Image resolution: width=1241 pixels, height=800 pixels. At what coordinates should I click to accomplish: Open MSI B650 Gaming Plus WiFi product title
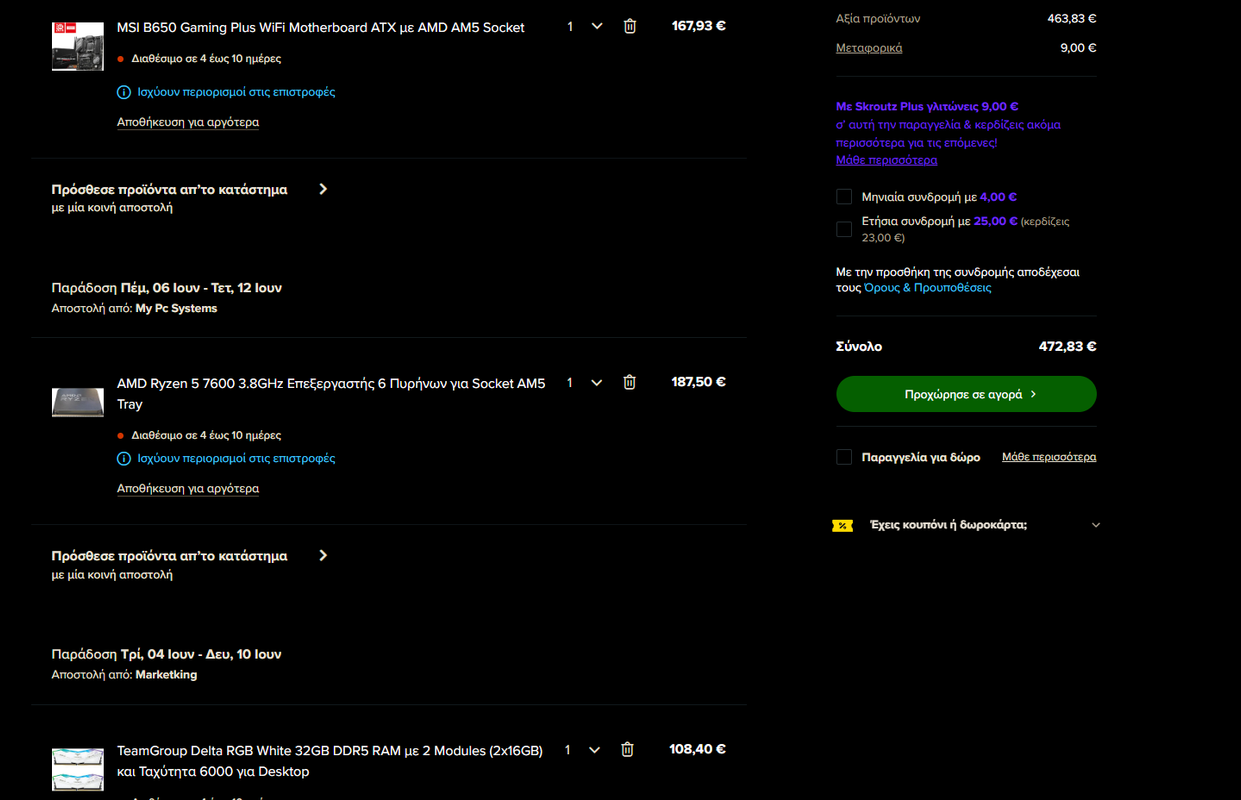320,27
